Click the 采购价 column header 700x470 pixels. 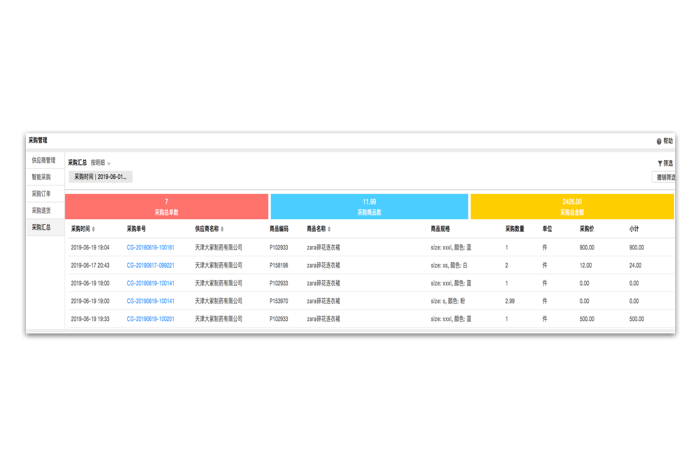click(587, 229)
